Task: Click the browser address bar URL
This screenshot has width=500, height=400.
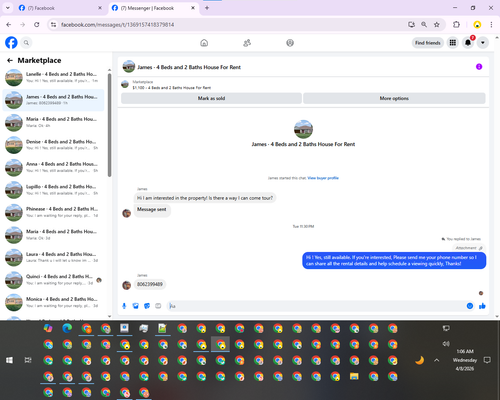Action: [118, 25]
